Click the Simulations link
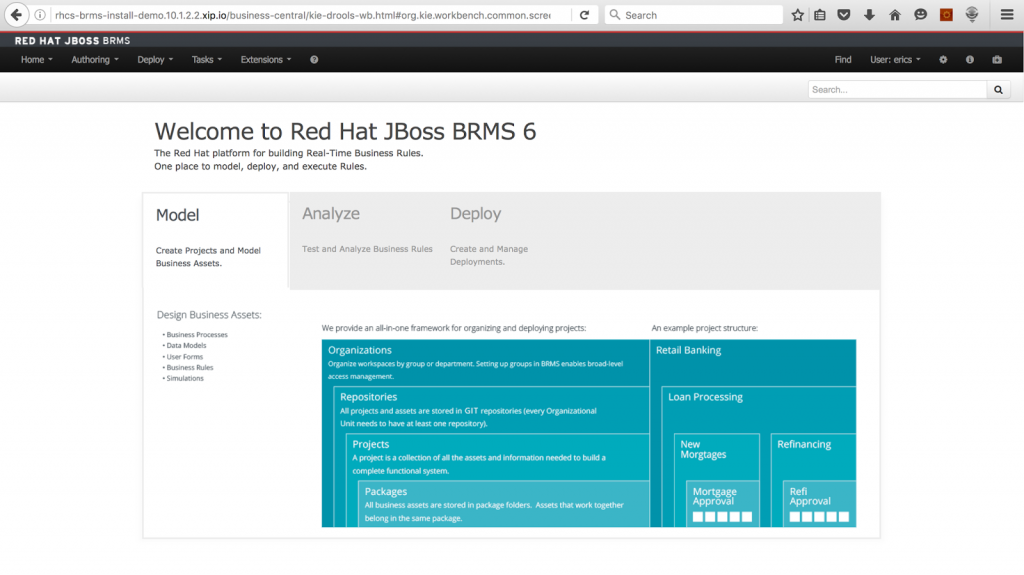1024x575 pixels. click(x=185, y=378)
